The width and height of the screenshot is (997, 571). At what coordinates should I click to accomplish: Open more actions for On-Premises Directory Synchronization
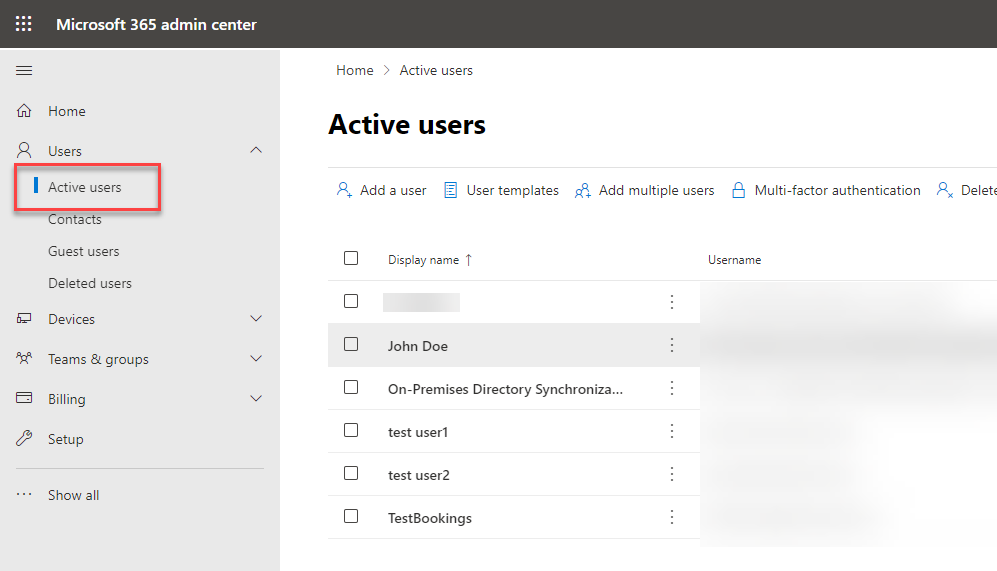[671, 389]
